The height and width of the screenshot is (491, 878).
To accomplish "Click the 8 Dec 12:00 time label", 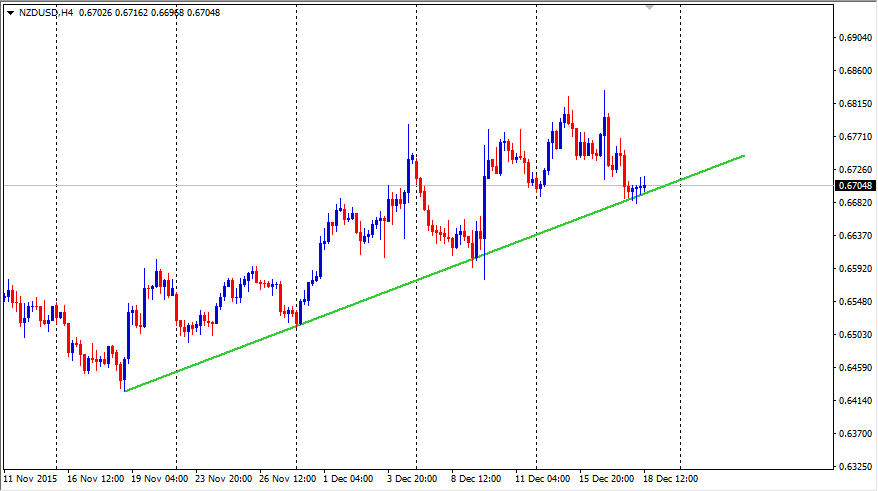I will pos(476,479).
